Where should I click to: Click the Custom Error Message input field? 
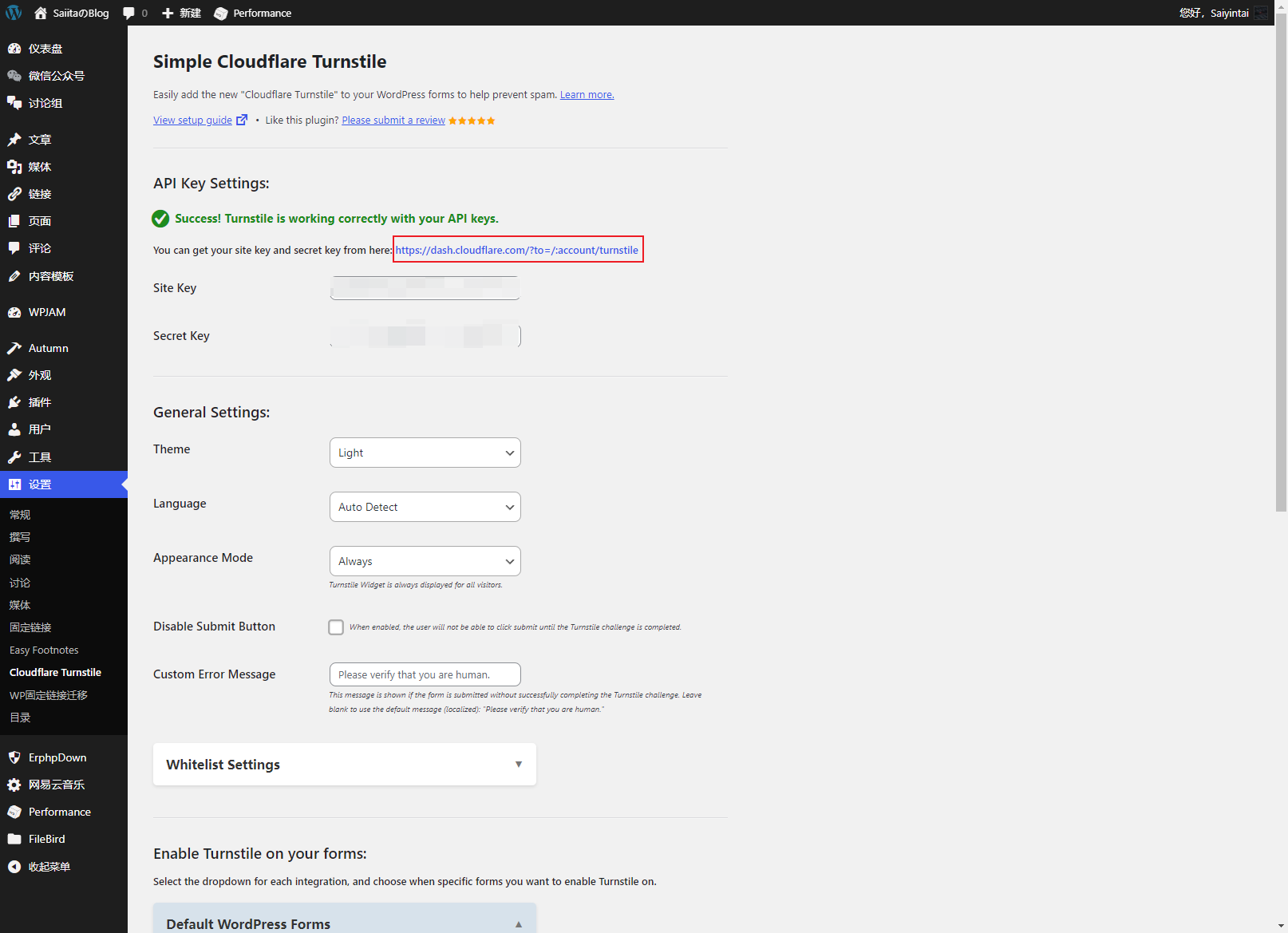(425, 674)
